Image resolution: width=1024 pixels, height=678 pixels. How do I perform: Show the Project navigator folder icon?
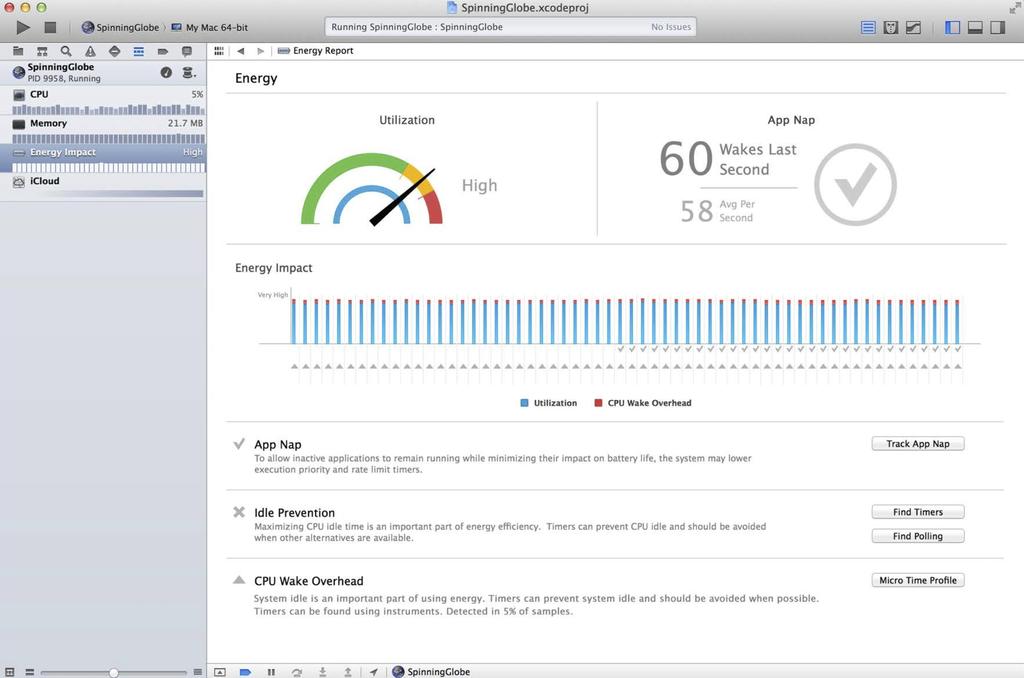click(18, 51)
